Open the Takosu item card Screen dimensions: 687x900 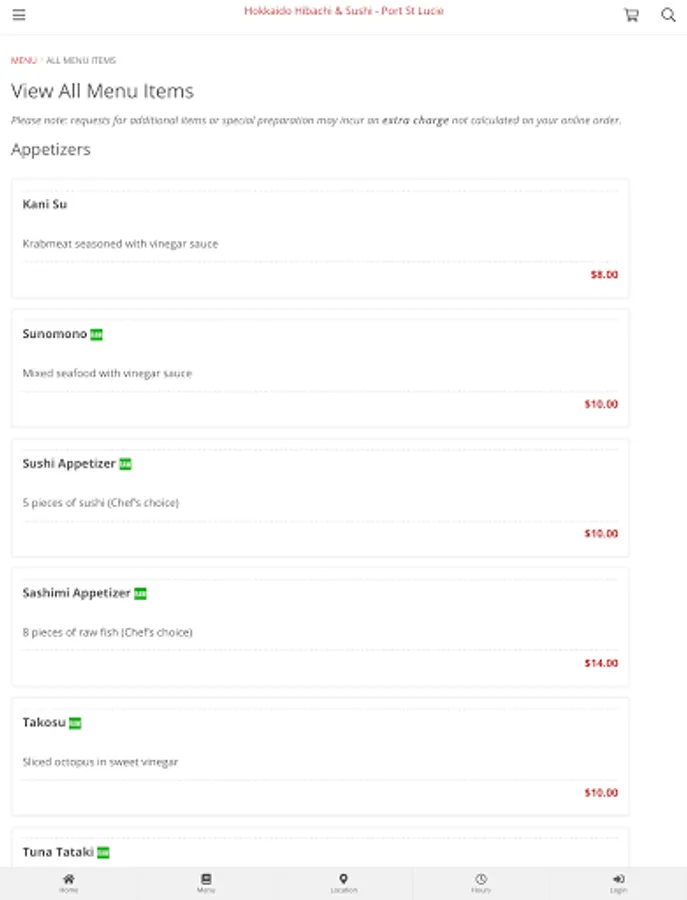click(x=320, y=756)
